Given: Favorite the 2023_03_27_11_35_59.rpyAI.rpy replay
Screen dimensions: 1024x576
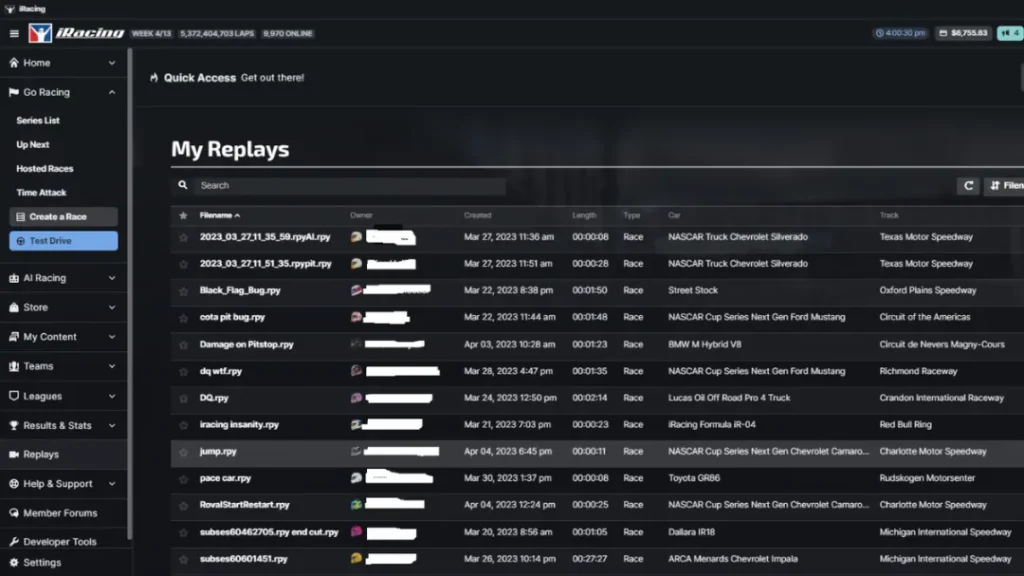Looking at the screenshot, I should point(183,237).
